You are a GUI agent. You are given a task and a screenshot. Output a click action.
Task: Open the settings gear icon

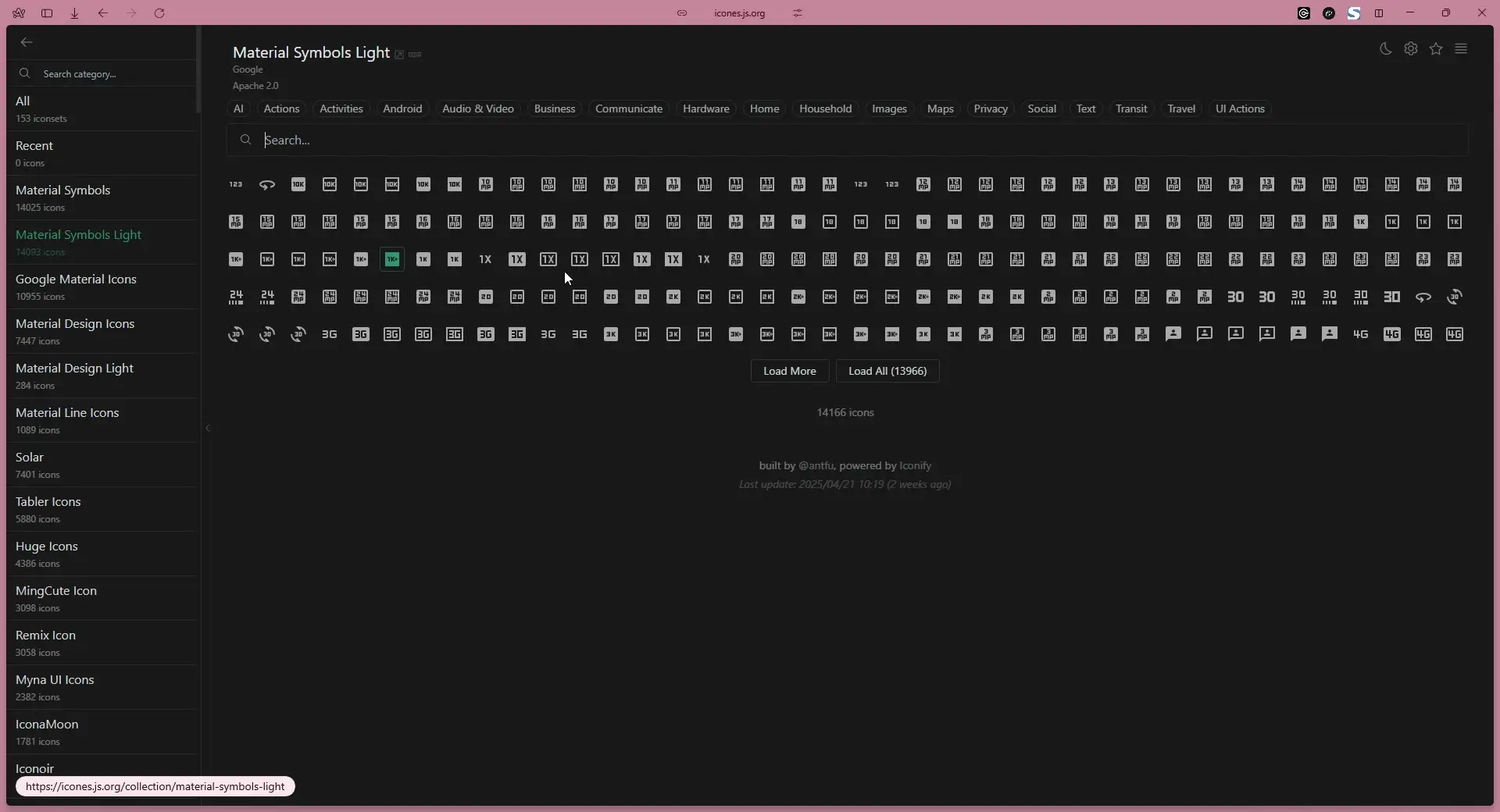point(1411,48)
